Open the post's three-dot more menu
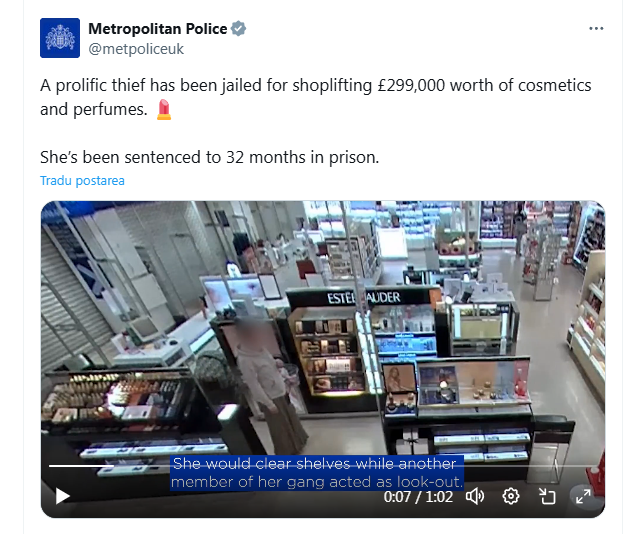Screen dimensions: 627x534 pos(596,28)
